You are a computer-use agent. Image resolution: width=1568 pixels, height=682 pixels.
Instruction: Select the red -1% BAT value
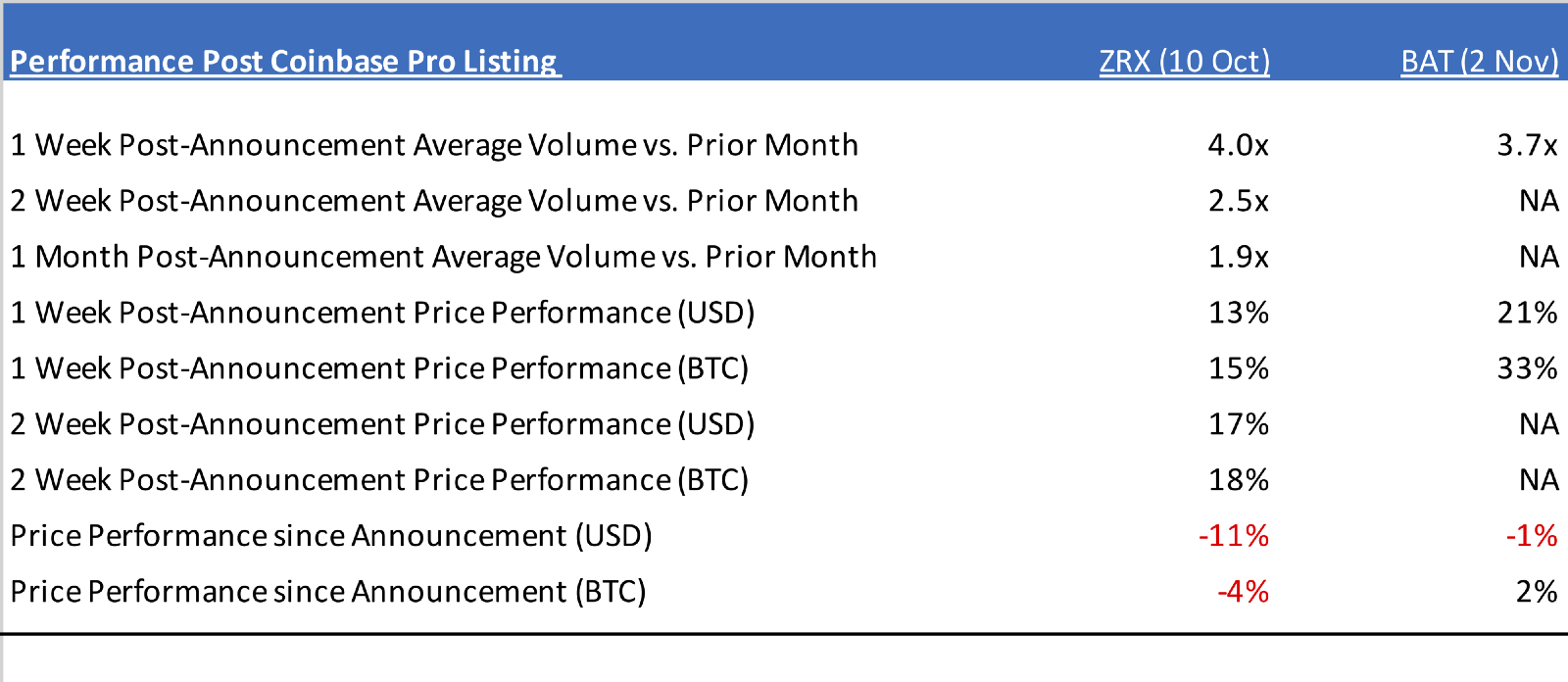click(x=1532, y=536)
